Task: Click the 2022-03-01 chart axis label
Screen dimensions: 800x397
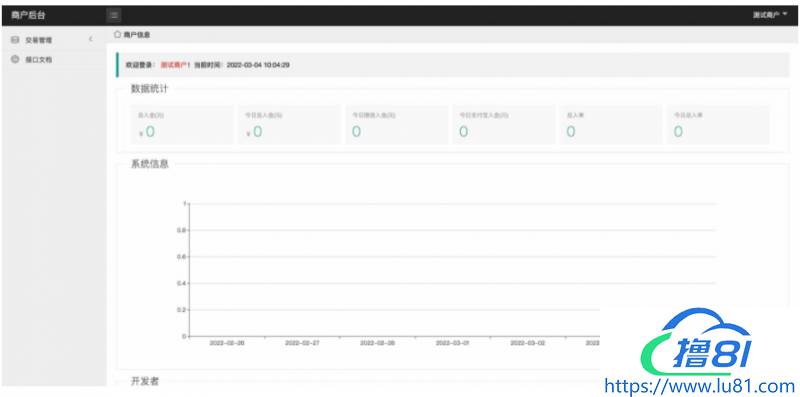Action: (452, 343)
